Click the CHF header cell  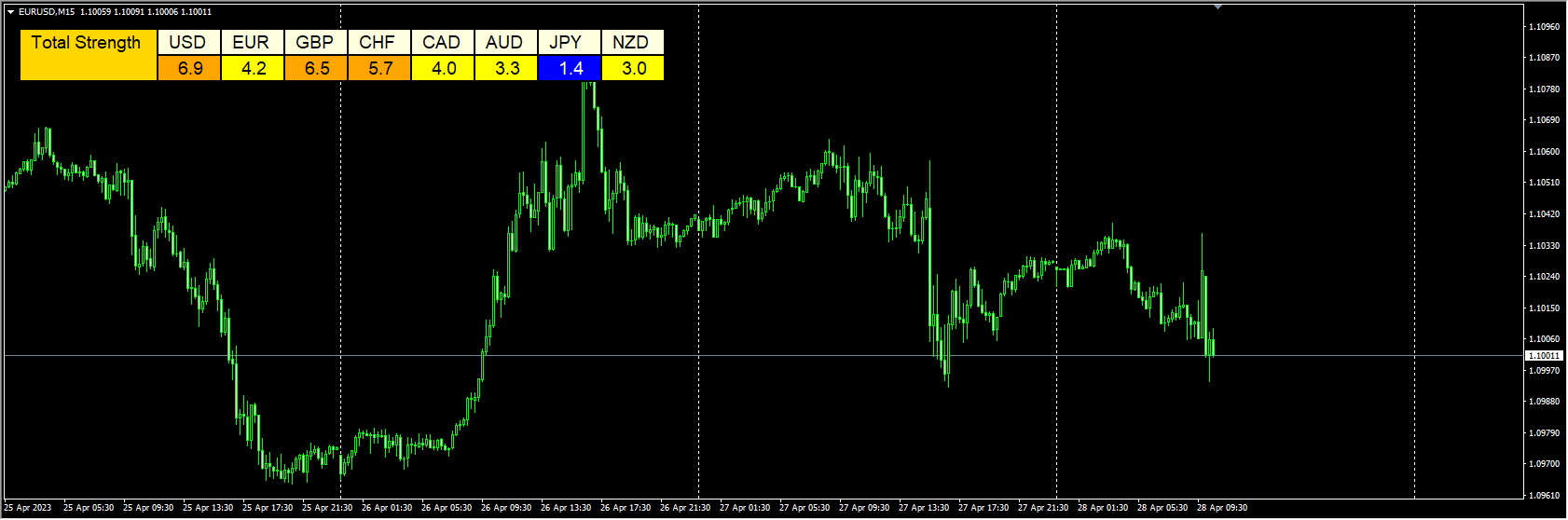coord(378,42)
